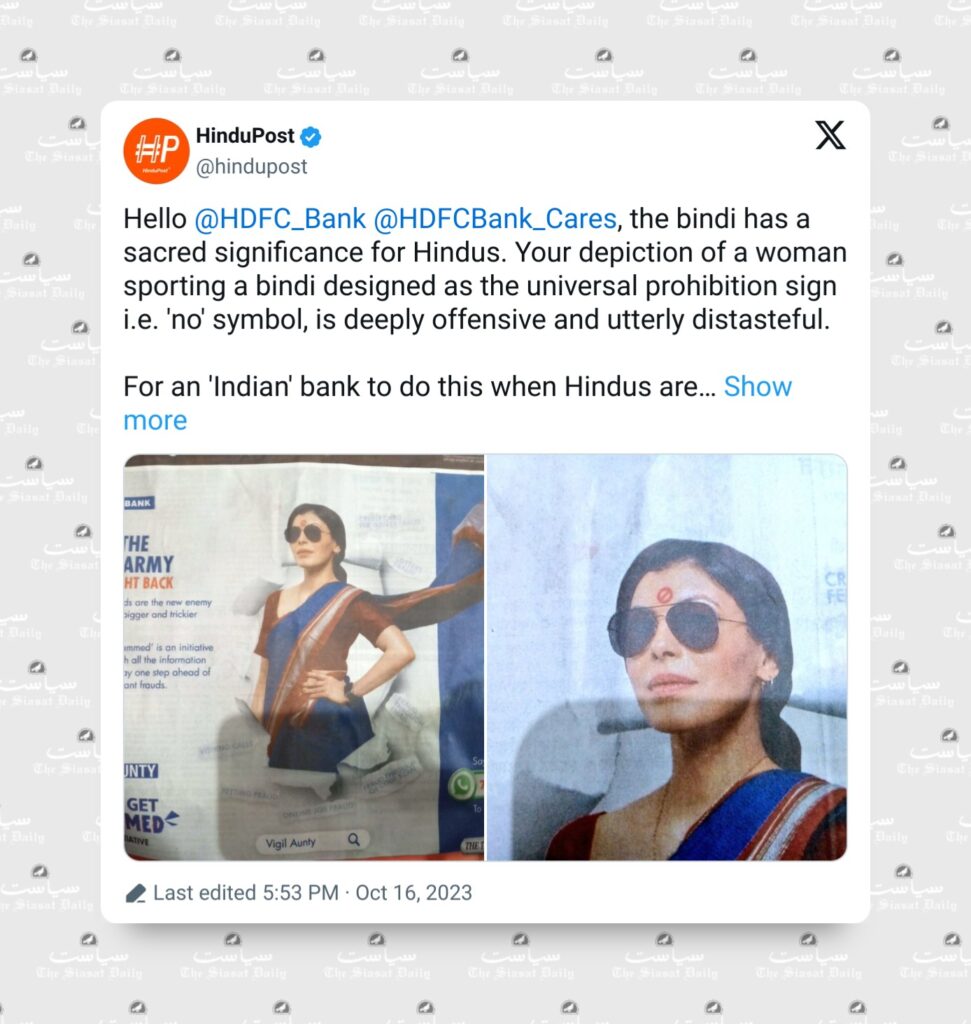Screen dimensions: 971x1024
Task: Click the X logo icon
Action: pos(830,135)
